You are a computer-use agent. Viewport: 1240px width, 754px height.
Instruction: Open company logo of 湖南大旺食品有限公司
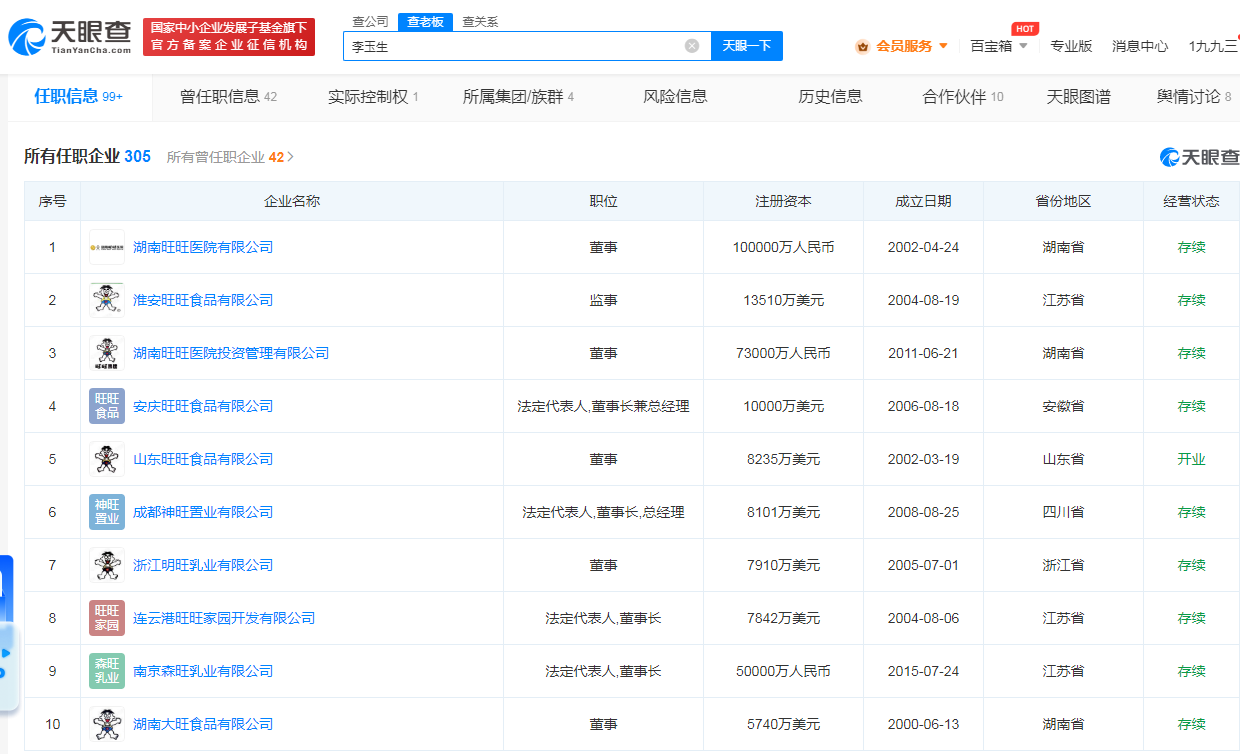(107, 724)
